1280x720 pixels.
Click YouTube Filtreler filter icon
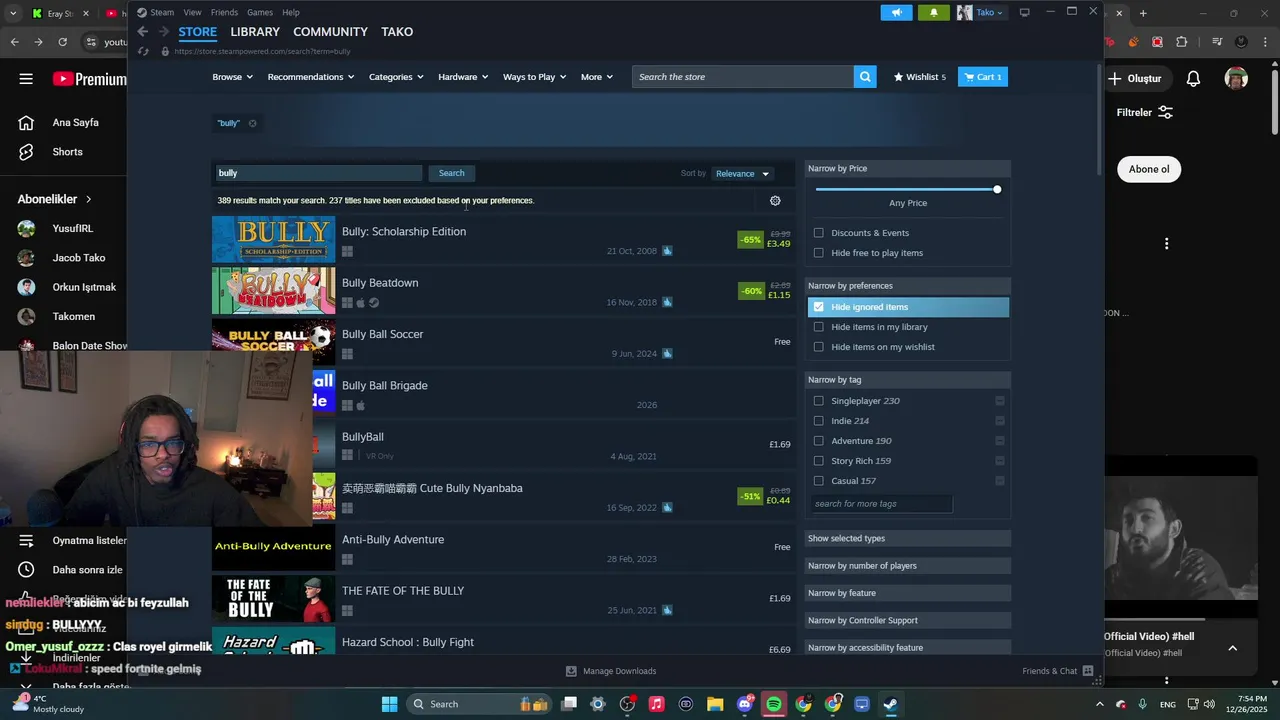click(x=1165, y=113)
